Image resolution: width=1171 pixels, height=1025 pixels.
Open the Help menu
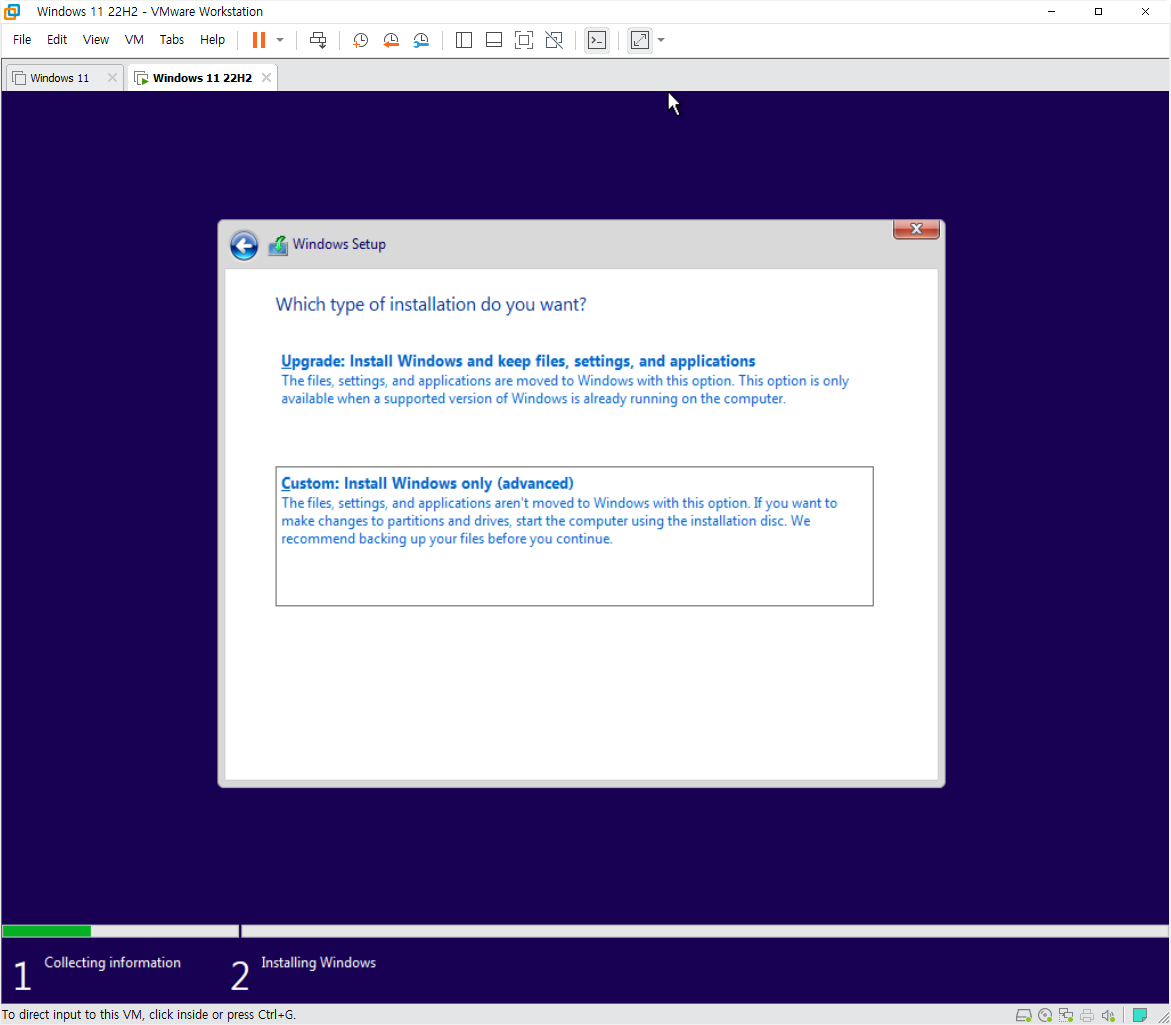pyautogui.click(x=212, y=40)
